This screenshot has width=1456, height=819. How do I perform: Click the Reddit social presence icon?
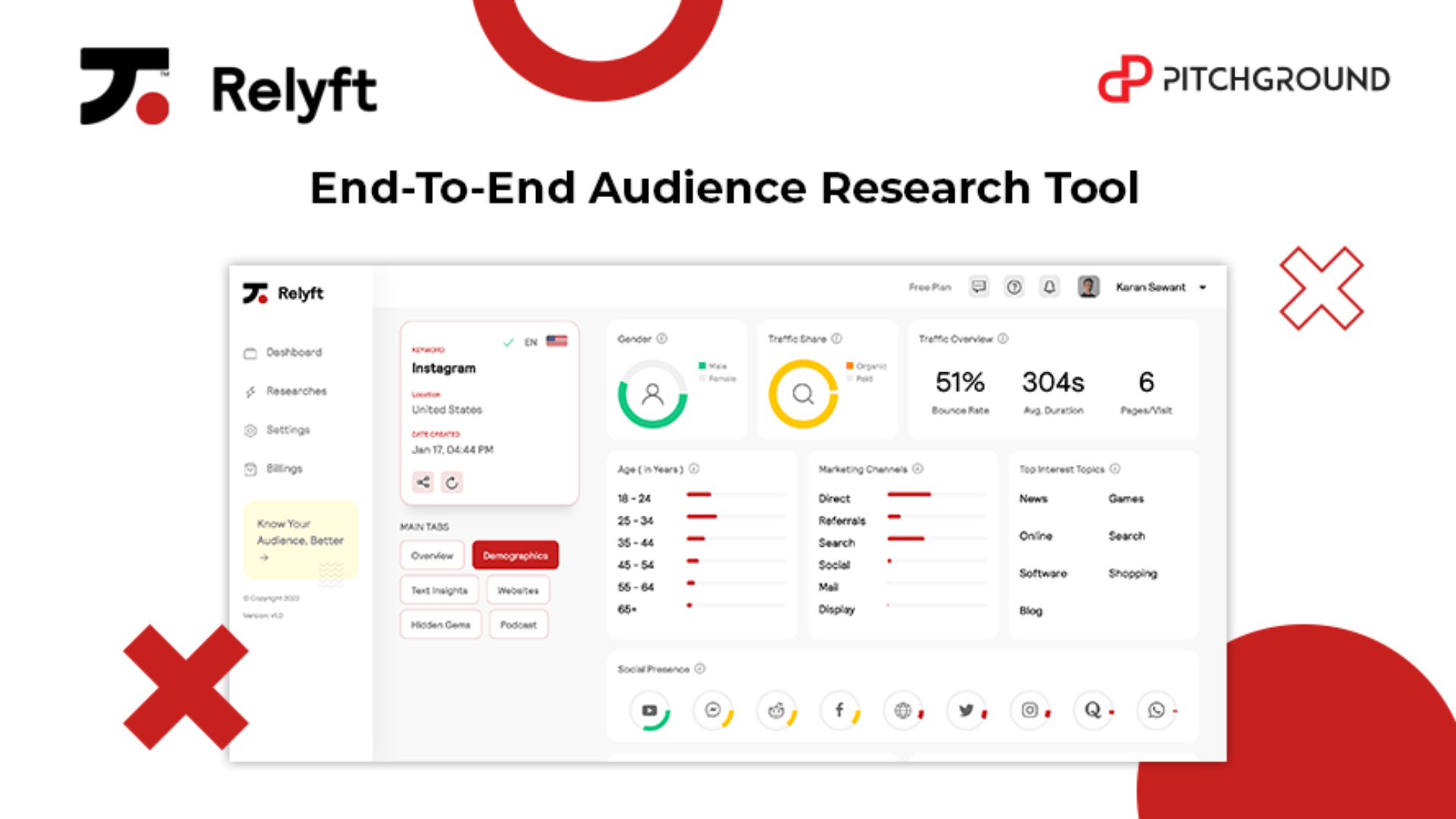[777, 711]
